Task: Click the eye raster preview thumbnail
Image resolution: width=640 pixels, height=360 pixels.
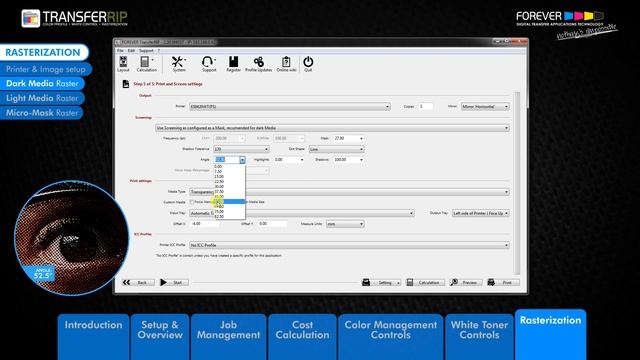Action: 71,238
